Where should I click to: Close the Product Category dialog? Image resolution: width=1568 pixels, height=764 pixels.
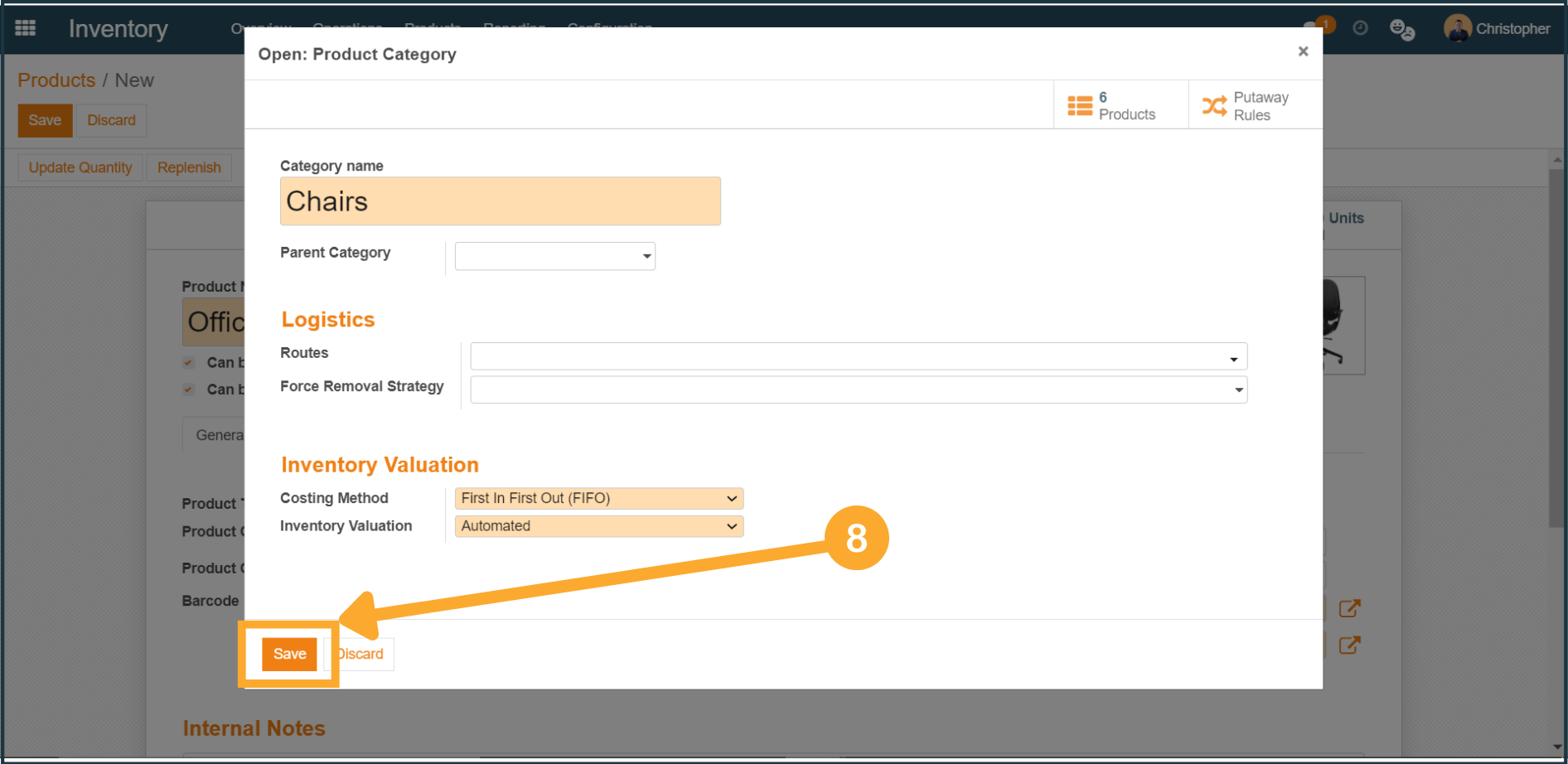pyautogui.click(x=1303, y=51)
